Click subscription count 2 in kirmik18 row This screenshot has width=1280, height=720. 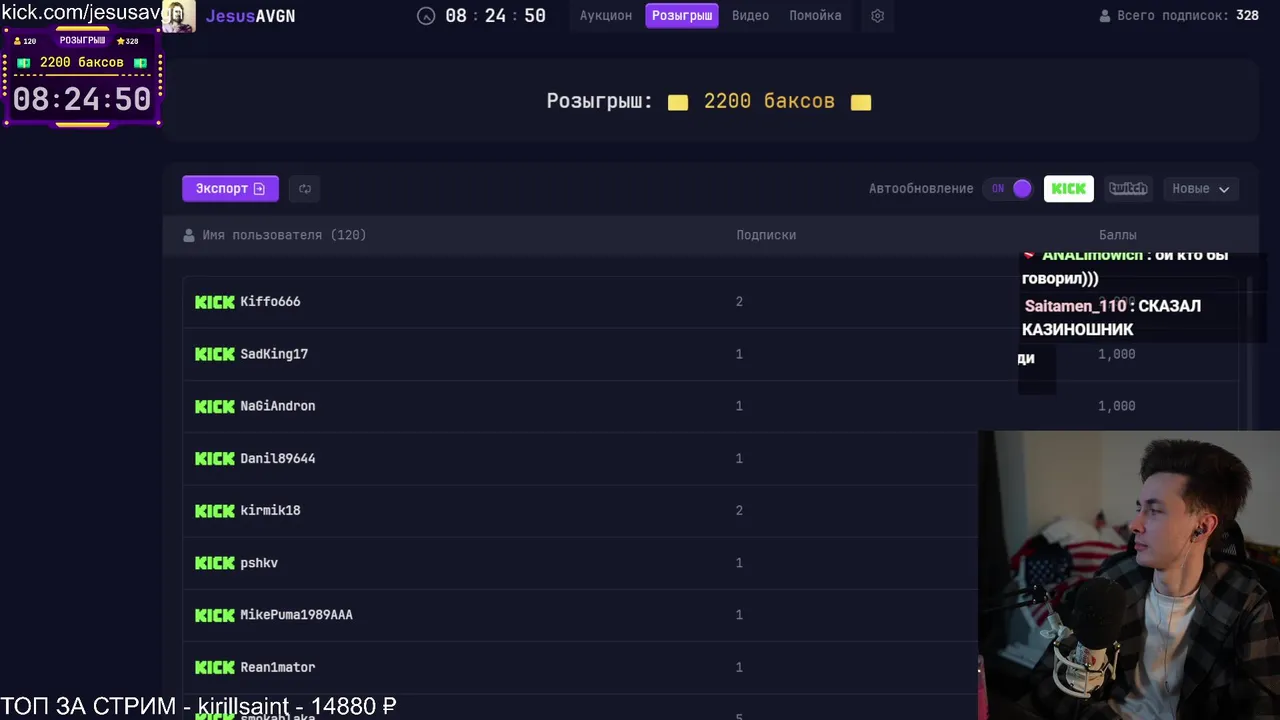point(739,510)
